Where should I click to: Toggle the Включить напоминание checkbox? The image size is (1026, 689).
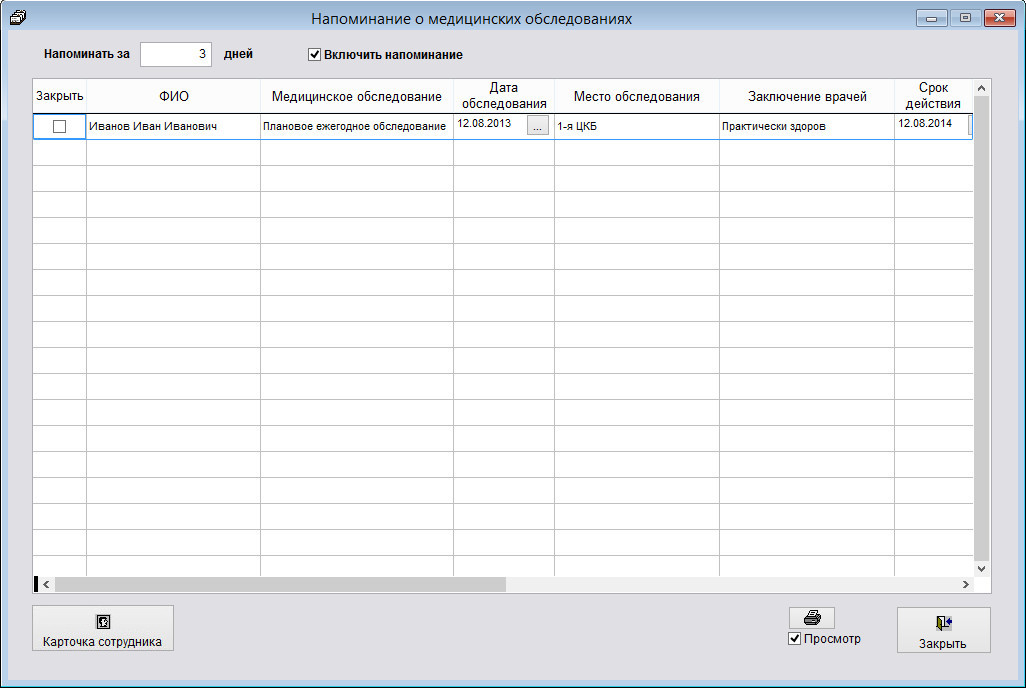tap(314, 55)
